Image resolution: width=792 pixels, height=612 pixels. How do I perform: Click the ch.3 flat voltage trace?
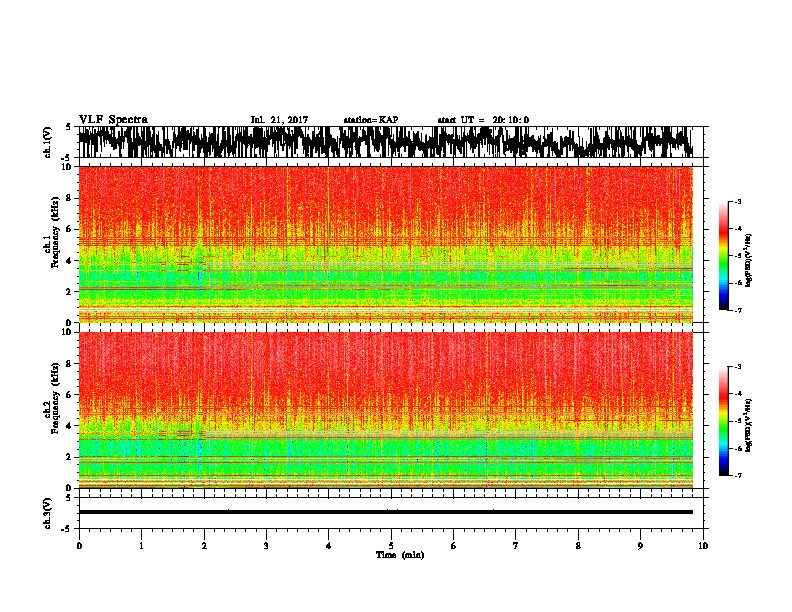coord(386,512)
